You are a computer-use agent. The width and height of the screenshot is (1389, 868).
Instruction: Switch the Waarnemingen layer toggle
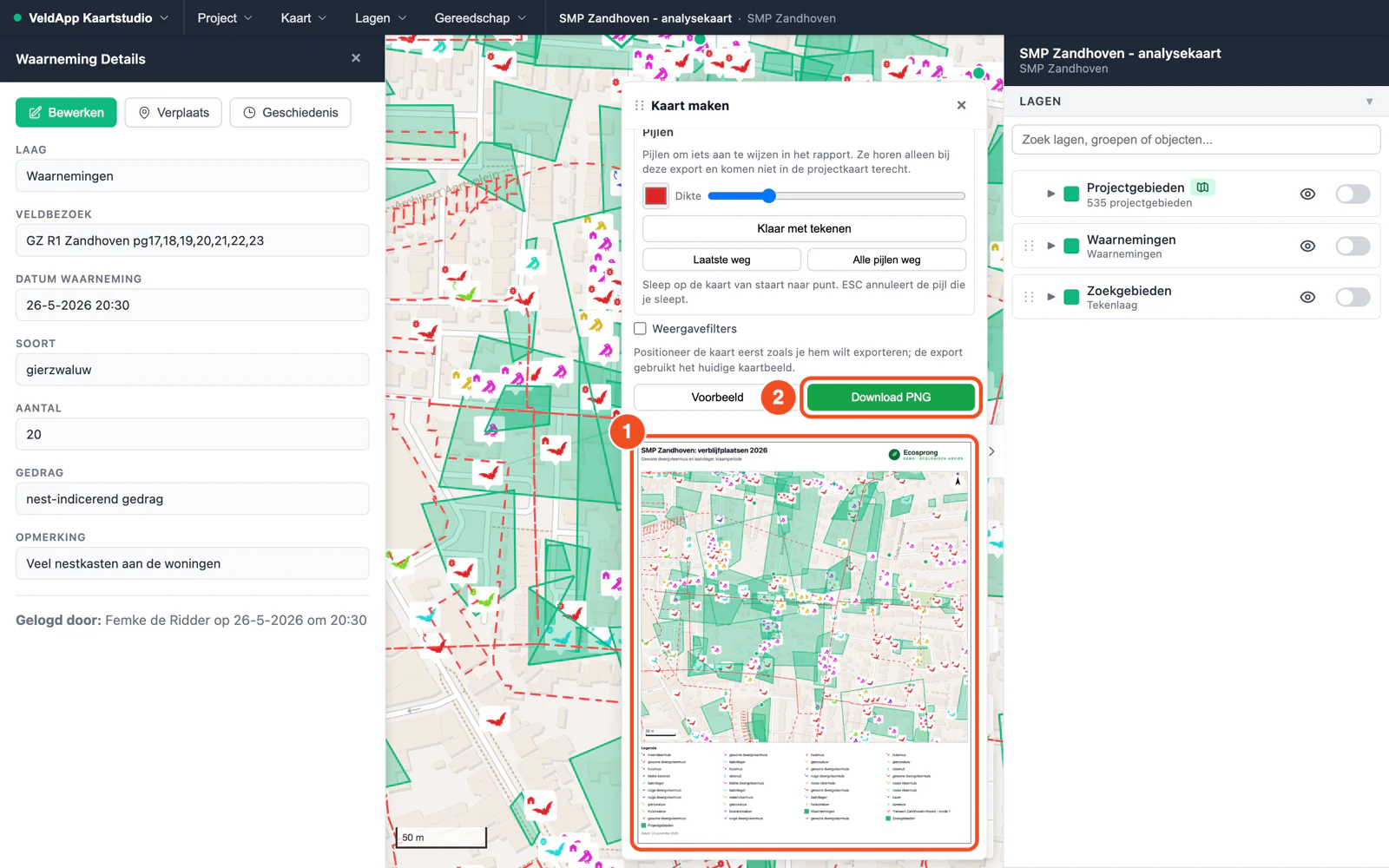tap(1353, 246)
